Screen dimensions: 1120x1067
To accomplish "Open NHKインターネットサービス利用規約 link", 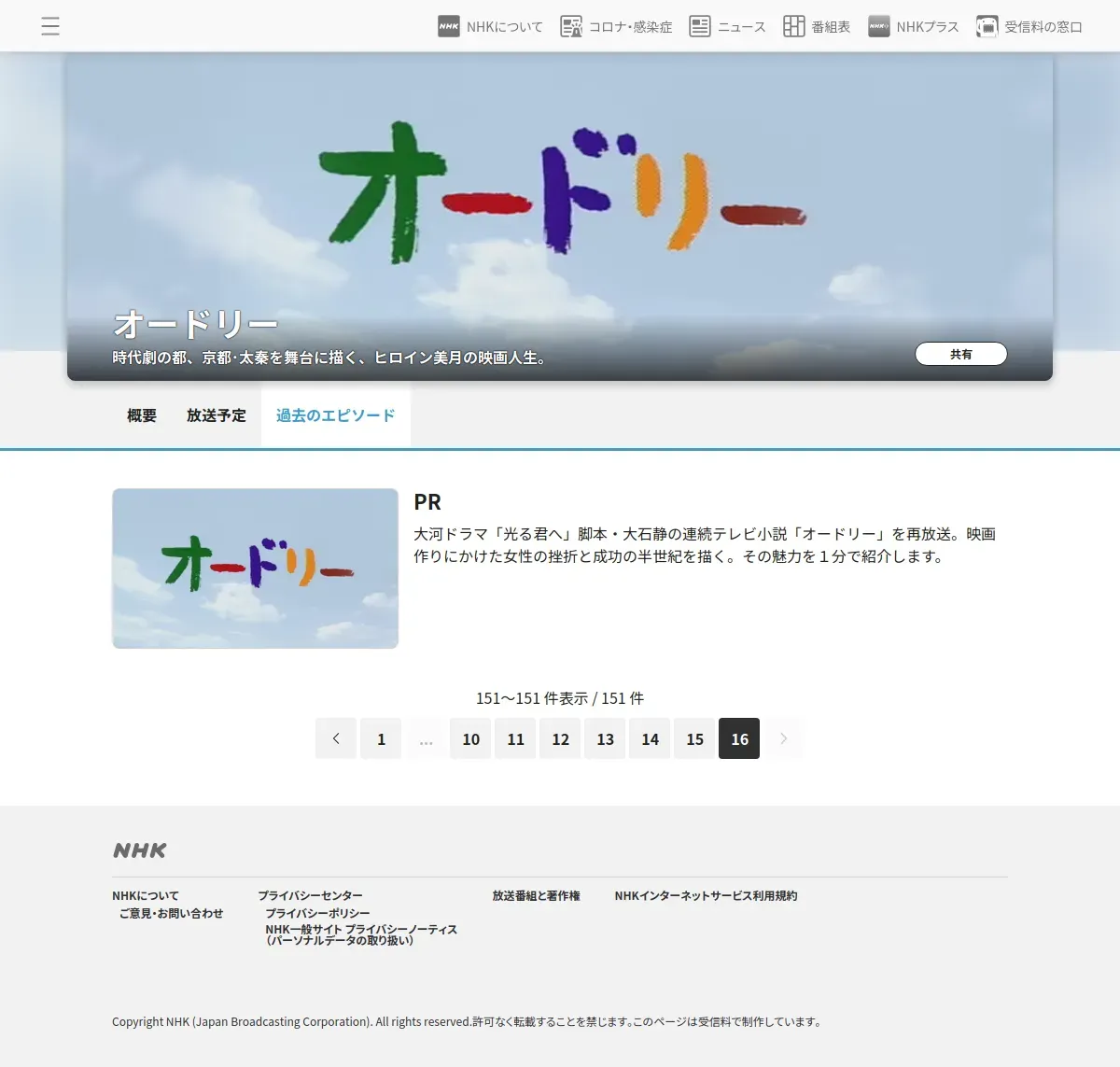I will point(706,895).
